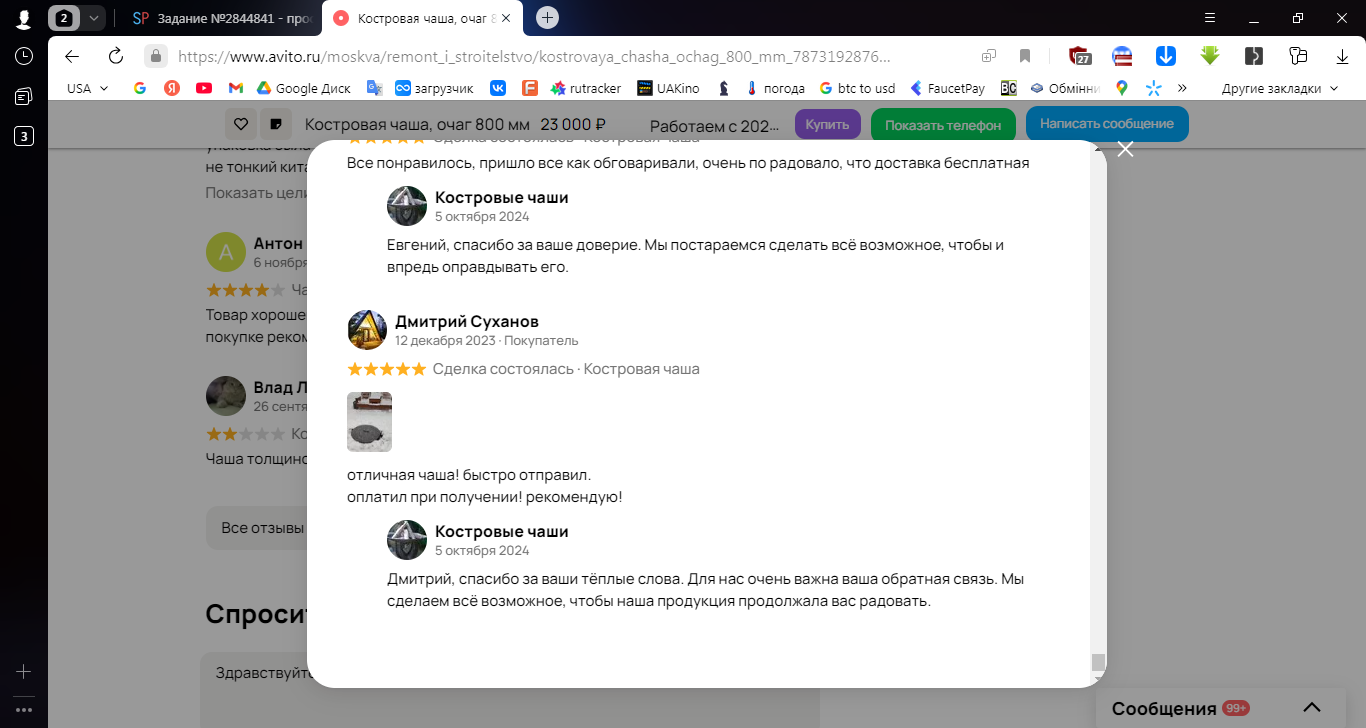Open the collections icon in left sidebar
1366x728 pixels.
(x=24, y=96)
